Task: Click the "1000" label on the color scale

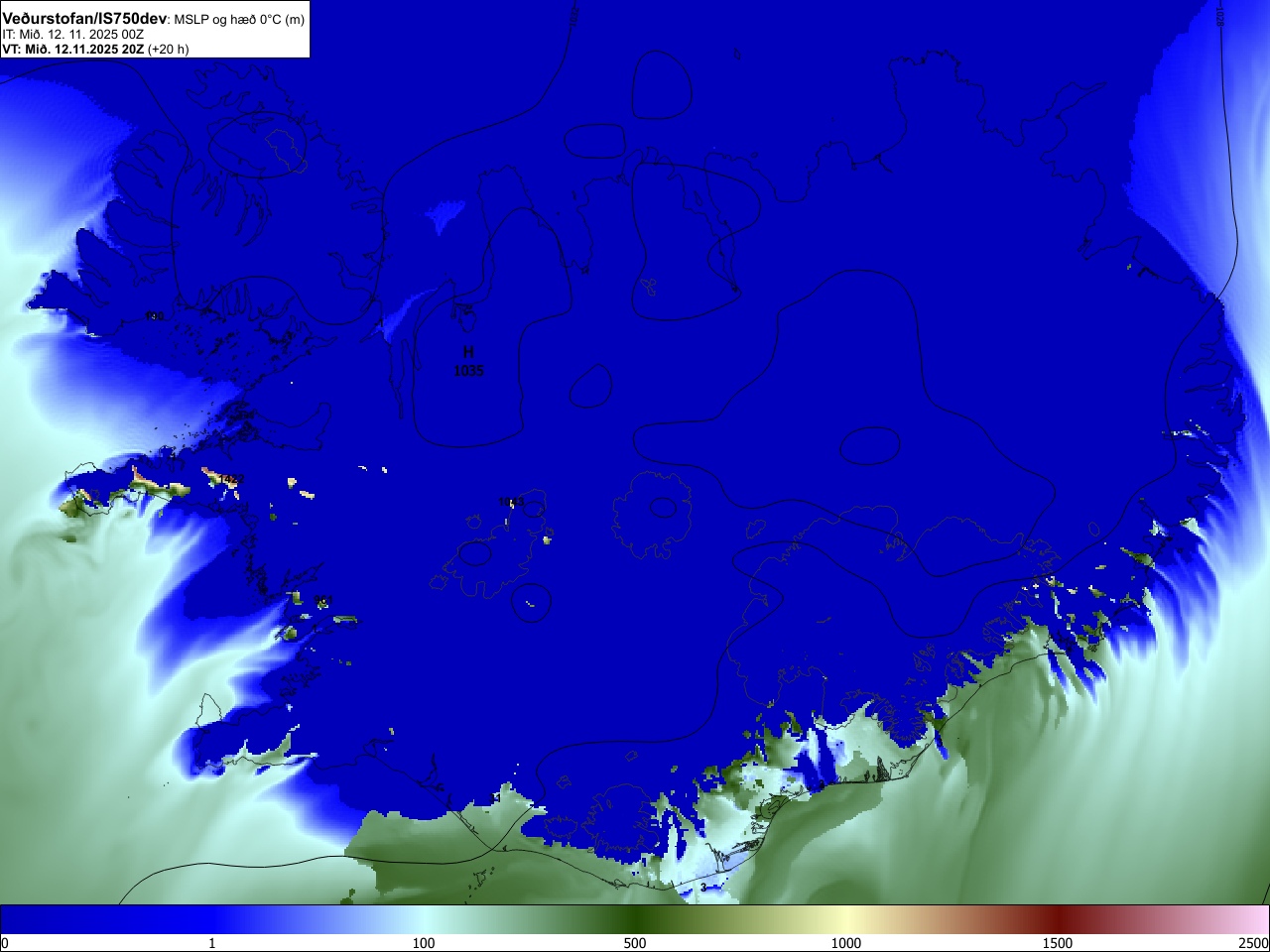Action: (846, 943)
